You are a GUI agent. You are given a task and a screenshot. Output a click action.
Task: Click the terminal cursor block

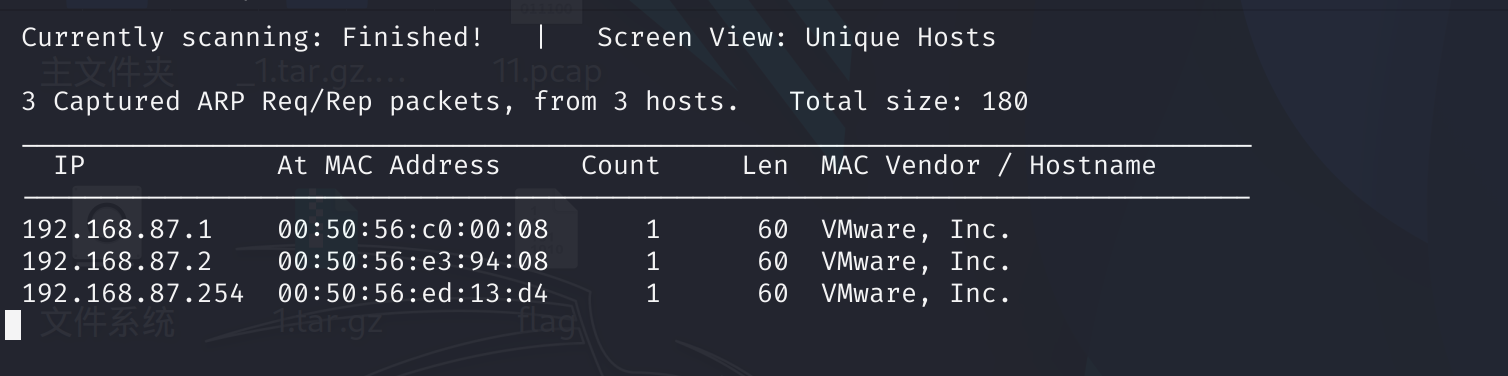13,325
